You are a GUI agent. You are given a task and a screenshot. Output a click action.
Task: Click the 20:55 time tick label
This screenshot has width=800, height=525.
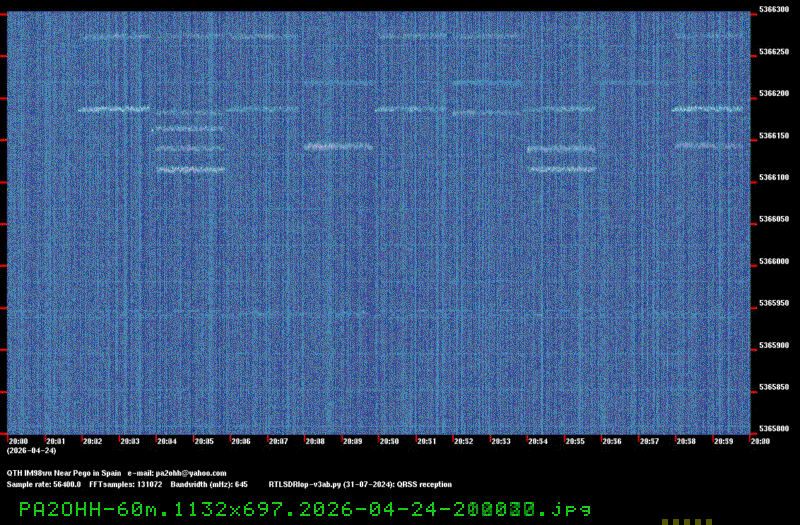574,441
